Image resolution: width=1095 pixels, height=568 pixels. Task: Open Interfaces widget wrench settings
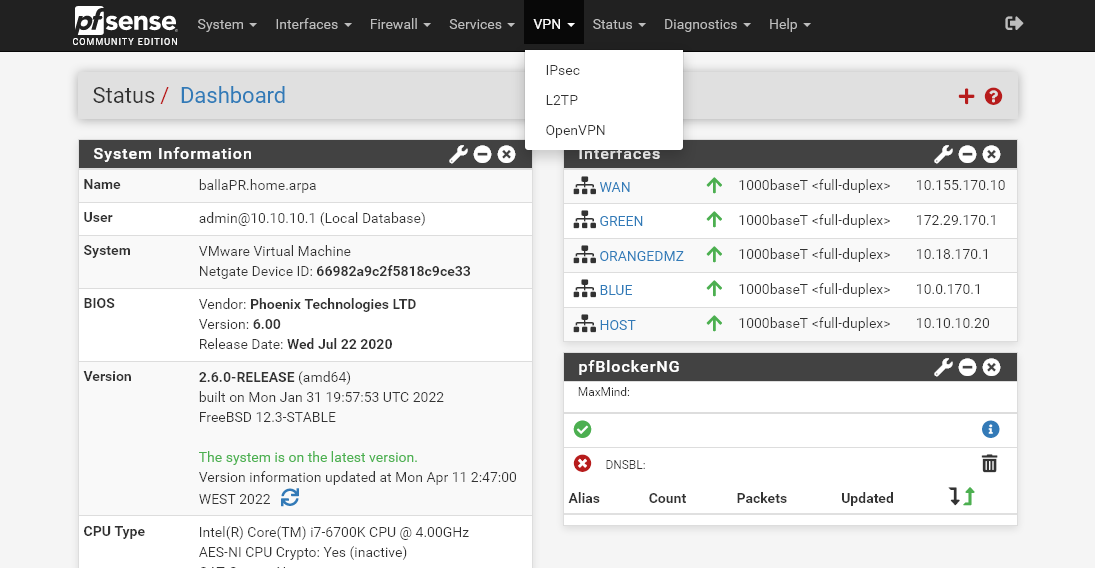click(x=943, y=154)
